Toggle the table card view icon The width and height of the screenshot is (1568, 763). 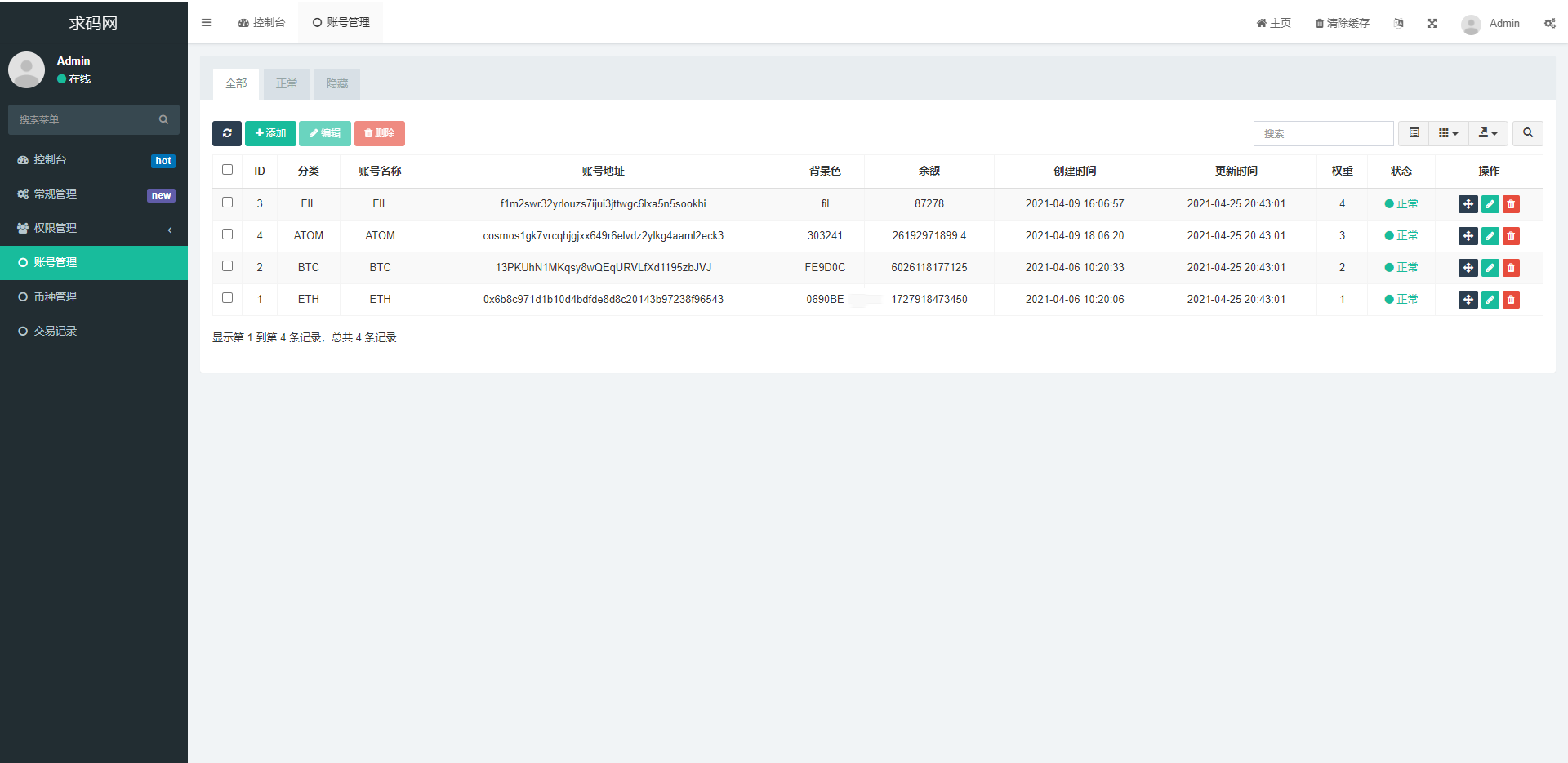(x=1414, y=133)
